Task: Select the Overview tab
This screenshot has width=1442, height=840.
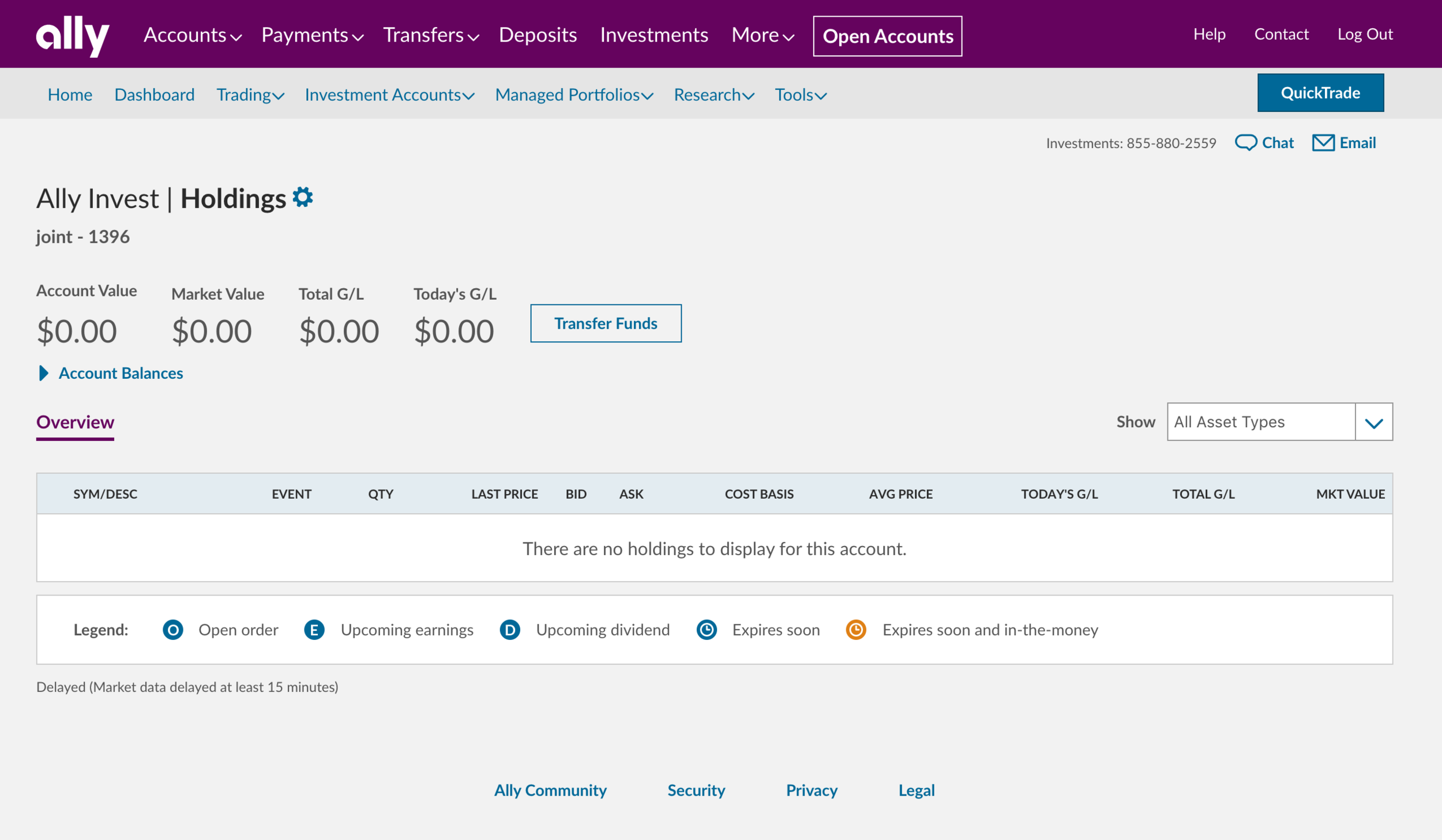Action: click(x=75, y=422)
